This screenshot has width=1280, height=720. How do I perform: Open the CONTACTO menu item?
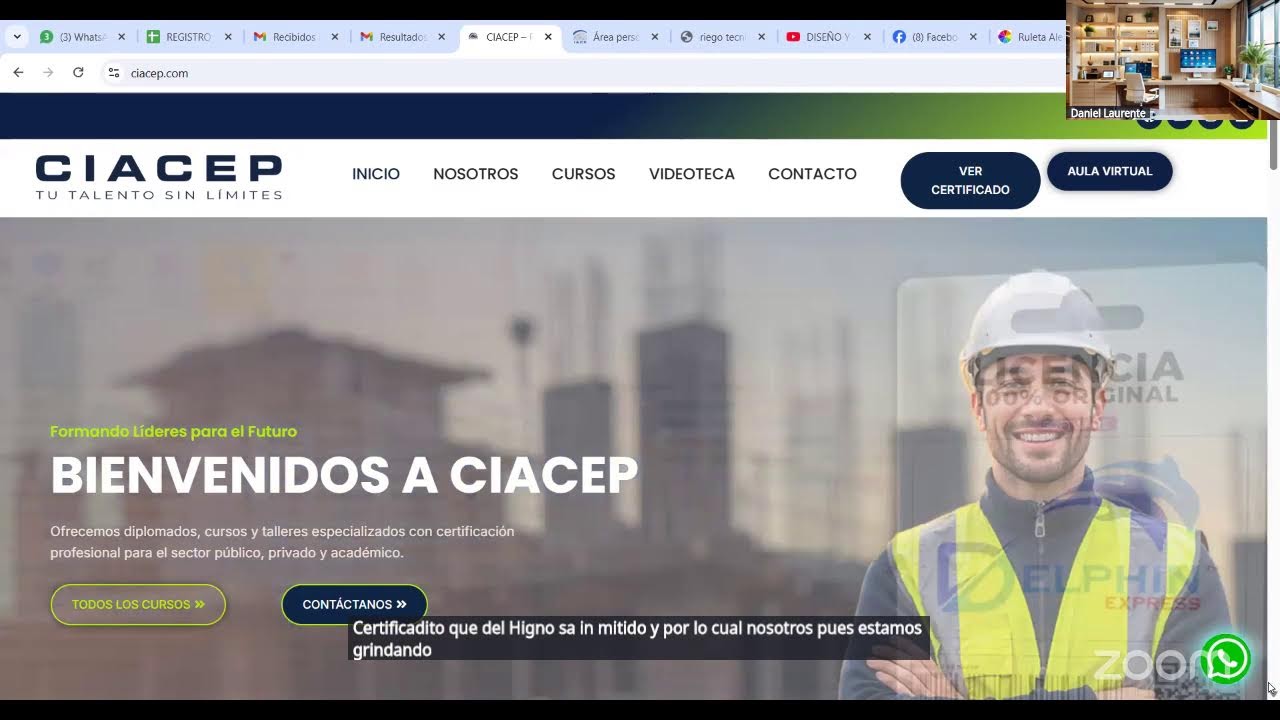[812, 174]
